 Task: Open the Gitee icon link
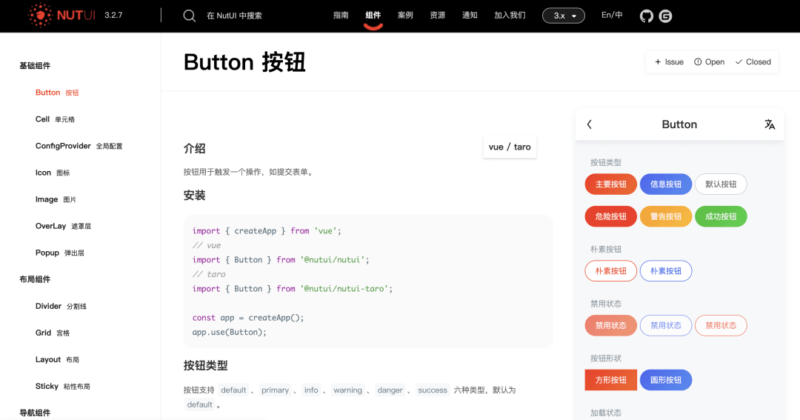coord(665,16)
